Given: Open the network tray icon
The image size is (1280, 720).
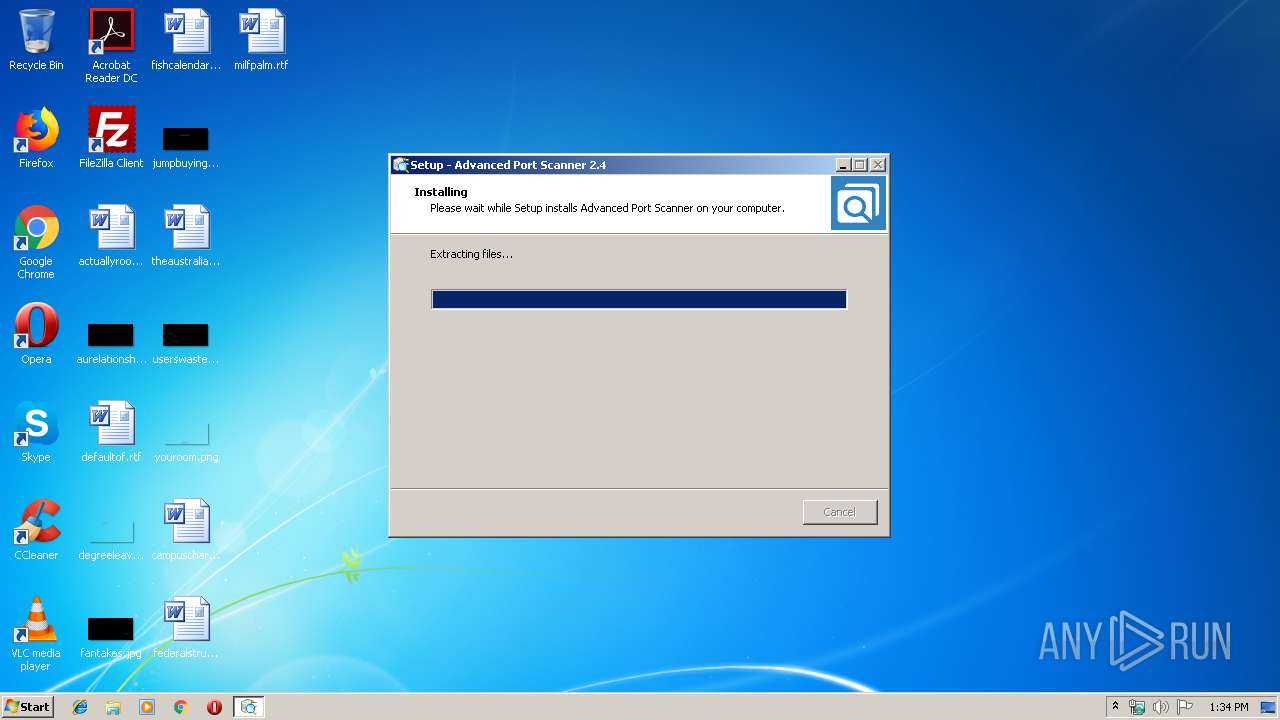Looking at the screenshot, I should [x=1137, y=707].
